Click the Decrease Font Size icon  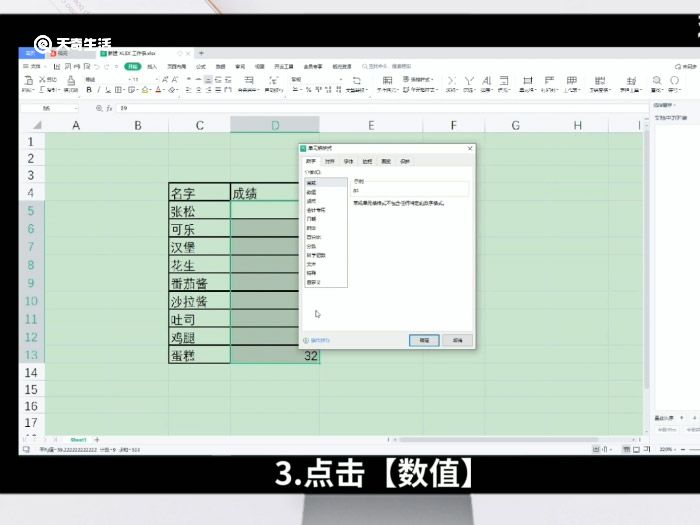tap(175, 79)
